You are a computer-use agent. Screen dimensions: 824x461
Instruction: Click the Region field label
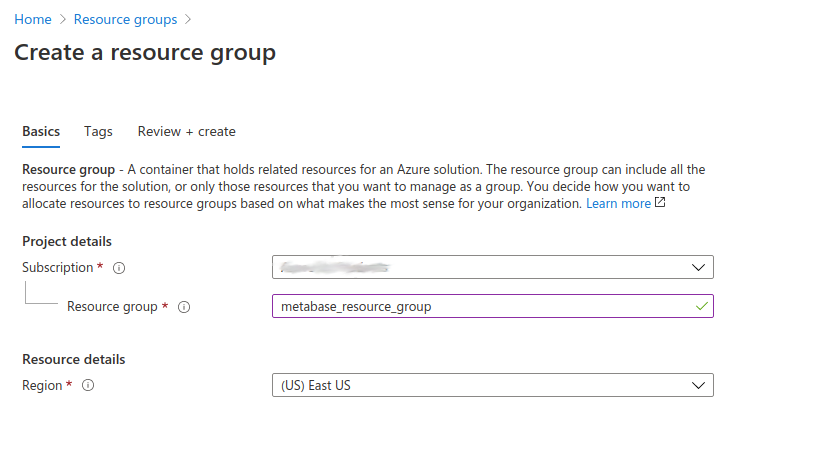42,385
